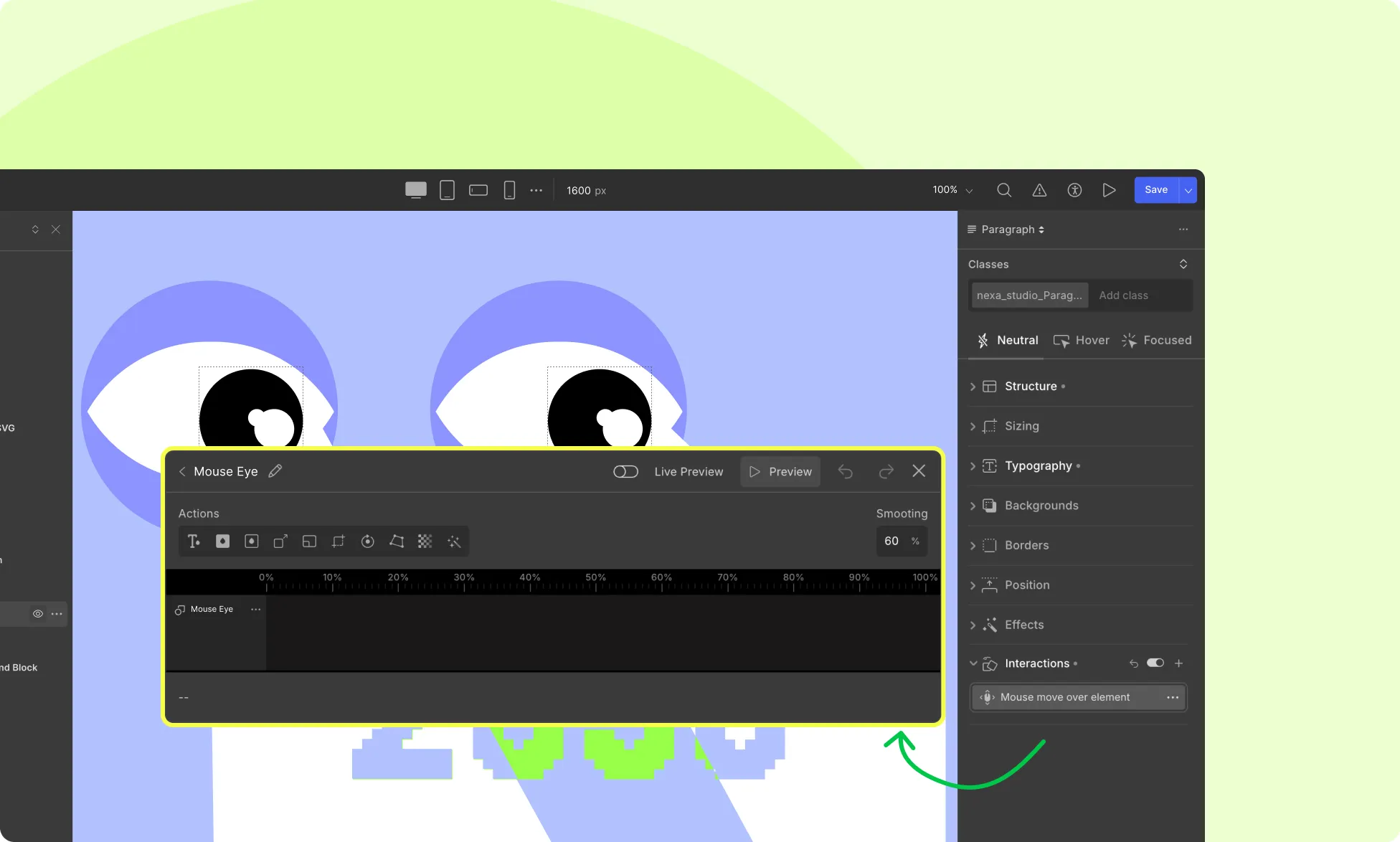Add the scale action with arrow icon
This screenshot has height=842, width=1400.
280,541
